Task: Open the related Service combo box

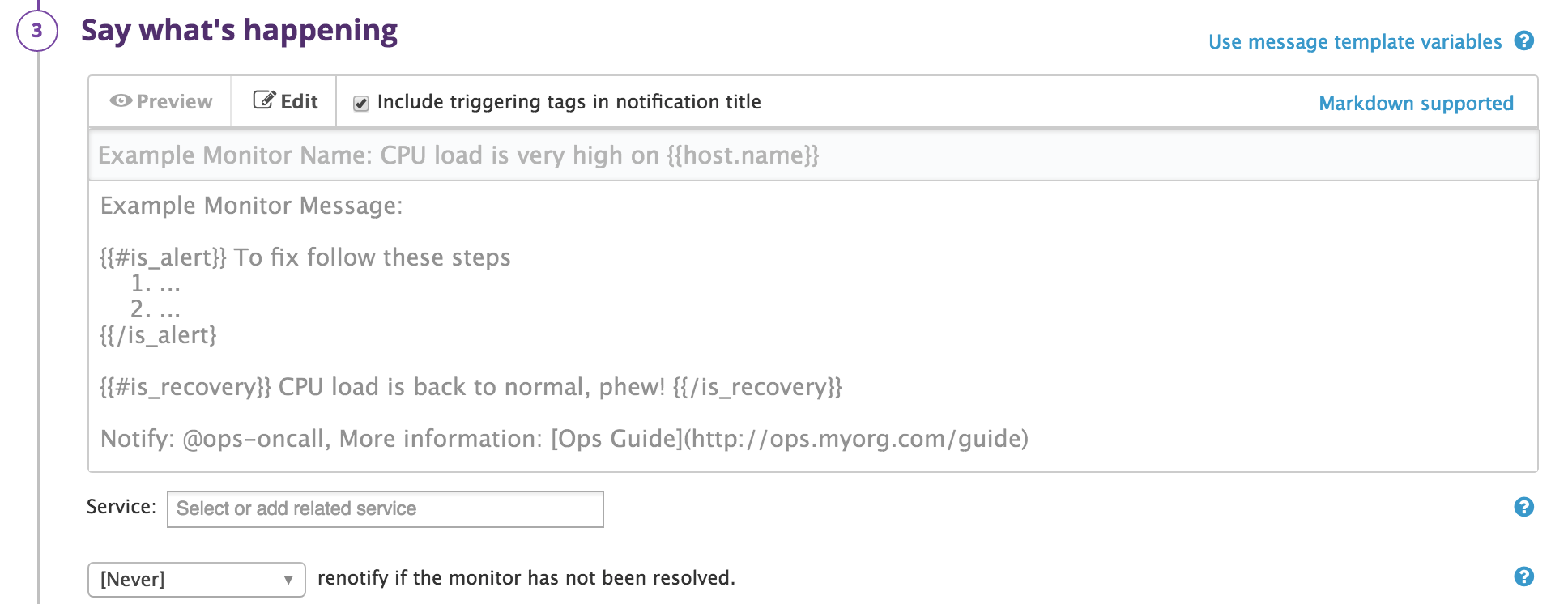Action: [x=386, y=509]
